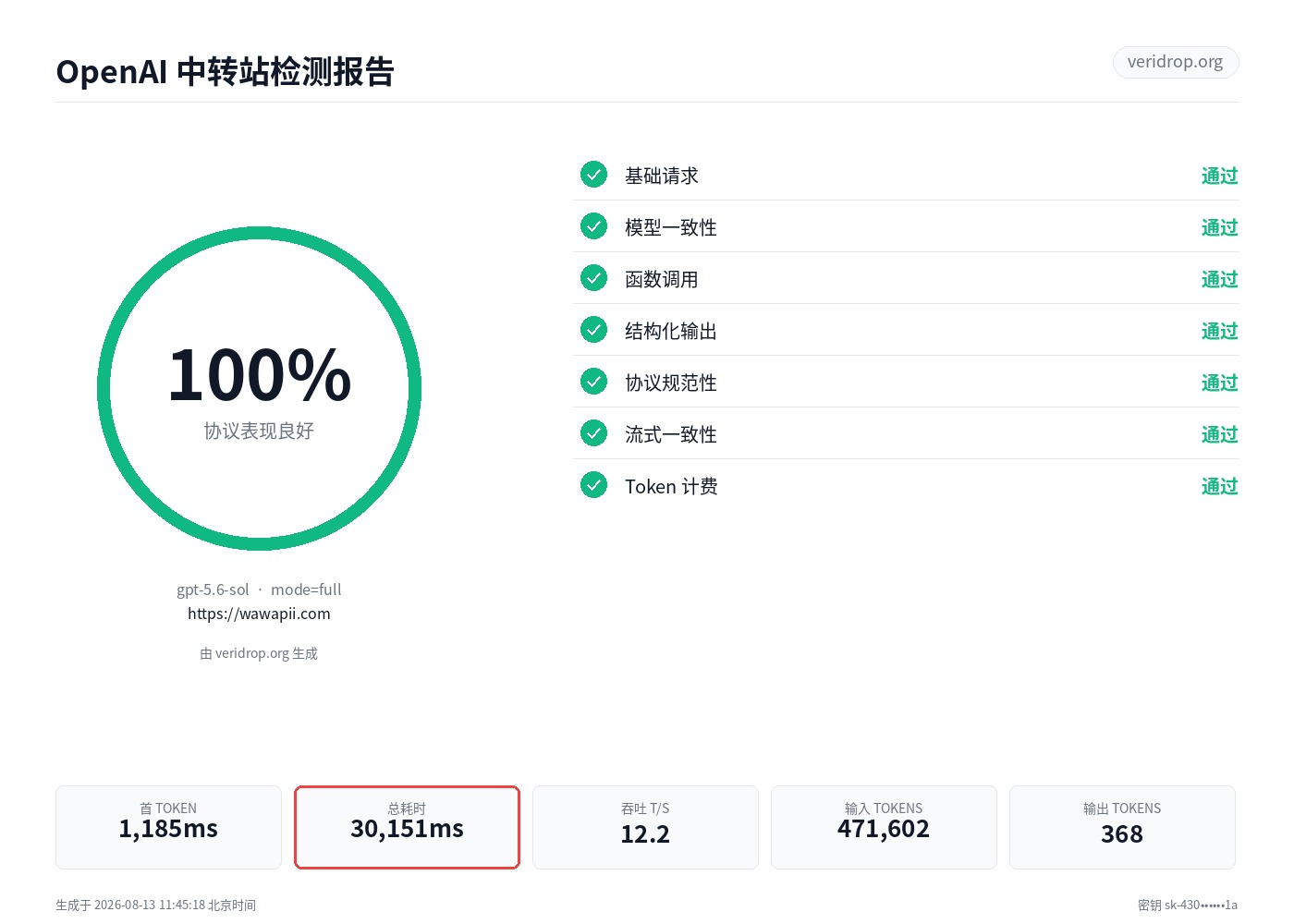1294x924 pixels.
Task: Select the check mark icon for 函数调用
Action: click(593, 277)
